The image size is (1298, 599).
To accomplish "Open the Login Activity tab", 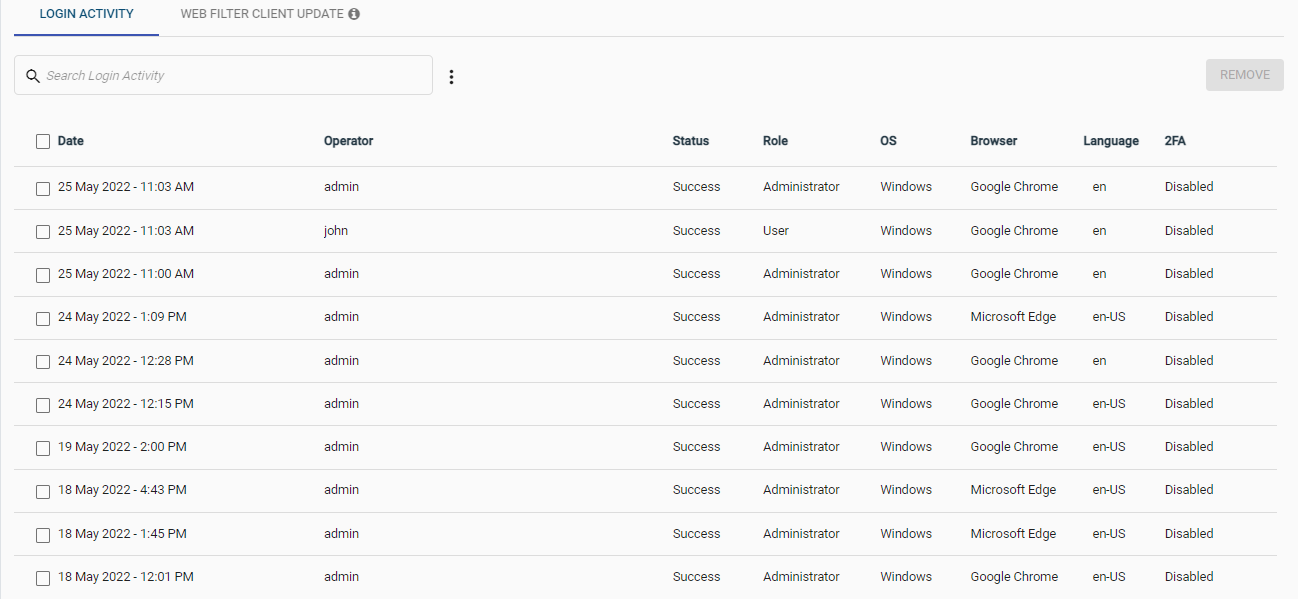I will click(x=86, y=15).
